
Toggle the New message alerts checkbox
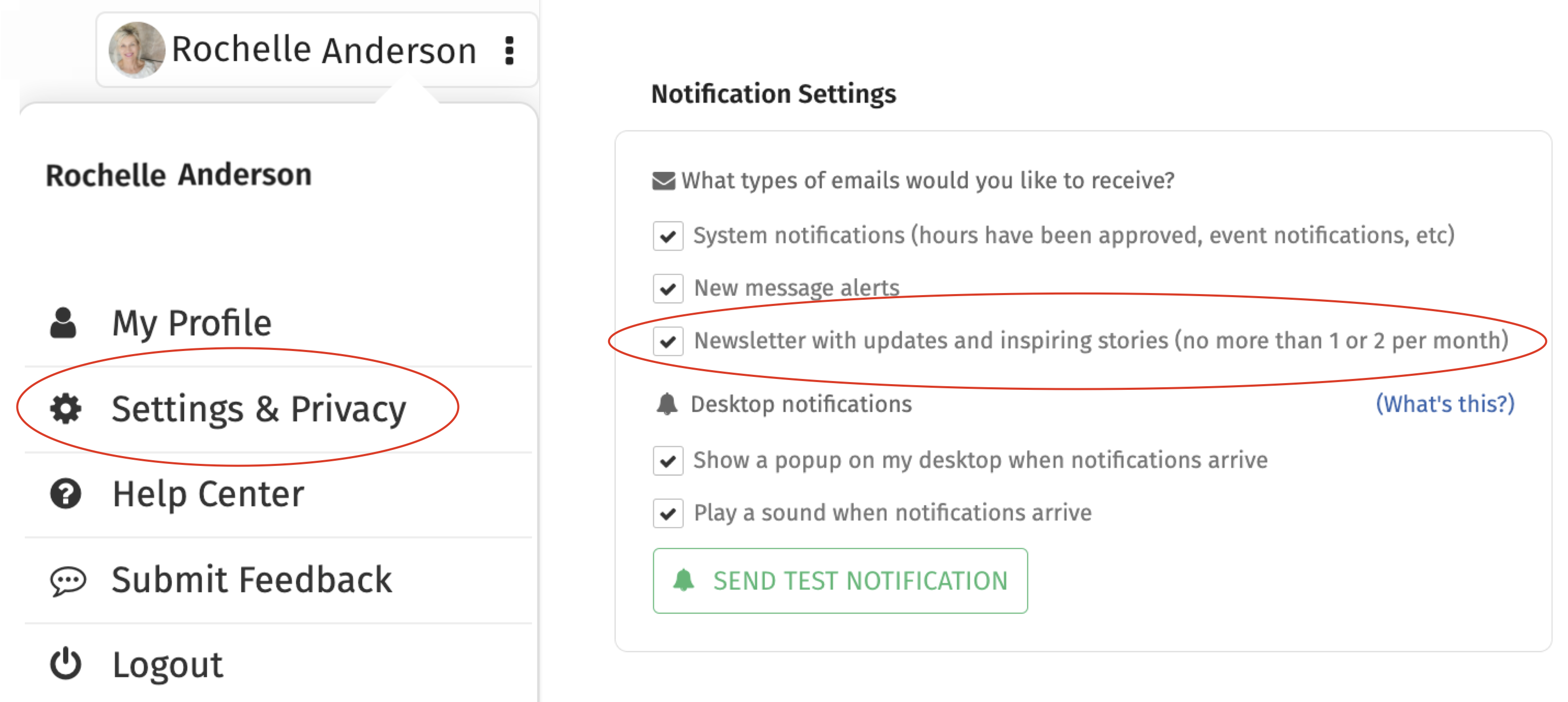click(668, 288)
